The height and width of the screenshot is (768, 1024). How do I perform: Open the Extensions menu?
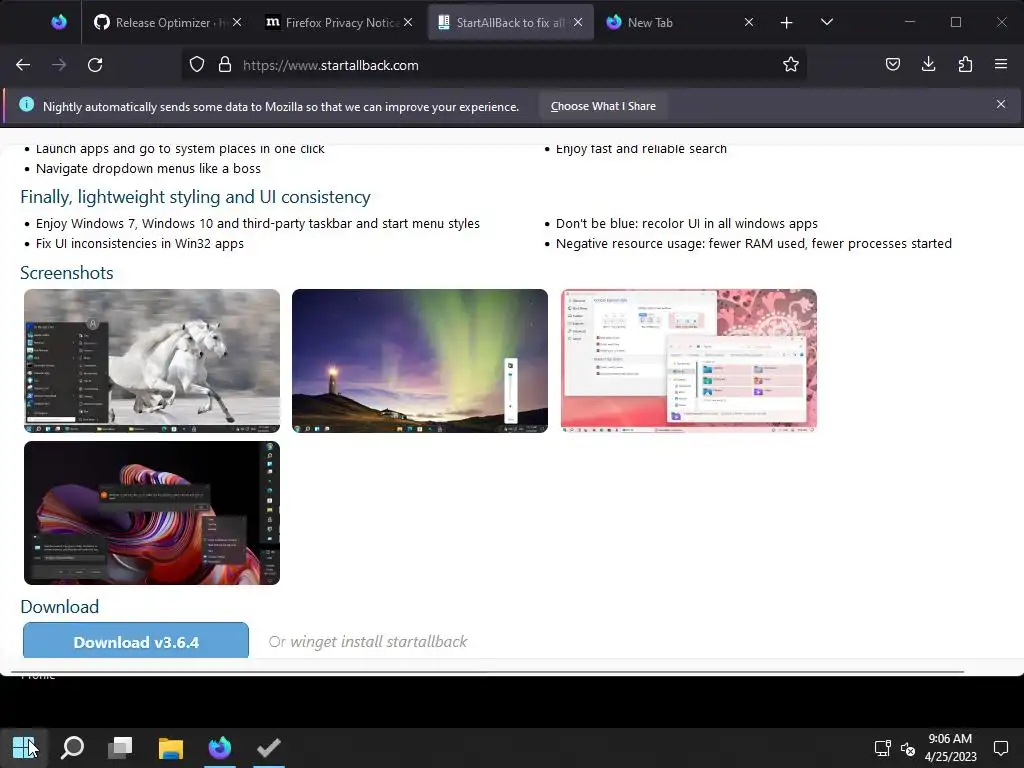click(x=965, y=65)
